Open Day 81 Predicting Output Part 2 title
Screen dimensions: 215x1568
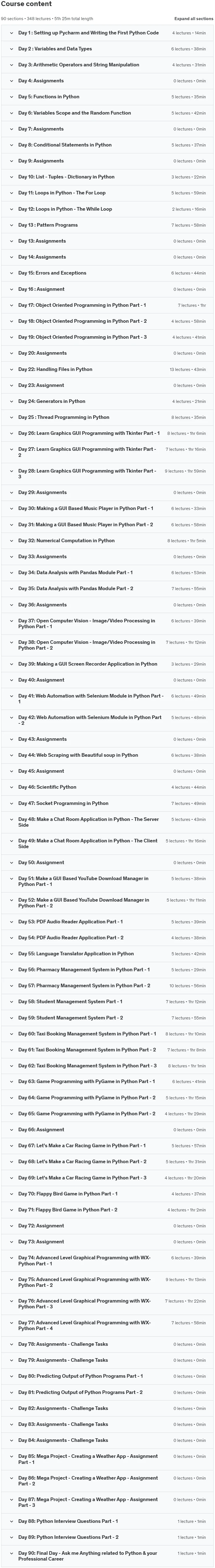point(81,1393)
